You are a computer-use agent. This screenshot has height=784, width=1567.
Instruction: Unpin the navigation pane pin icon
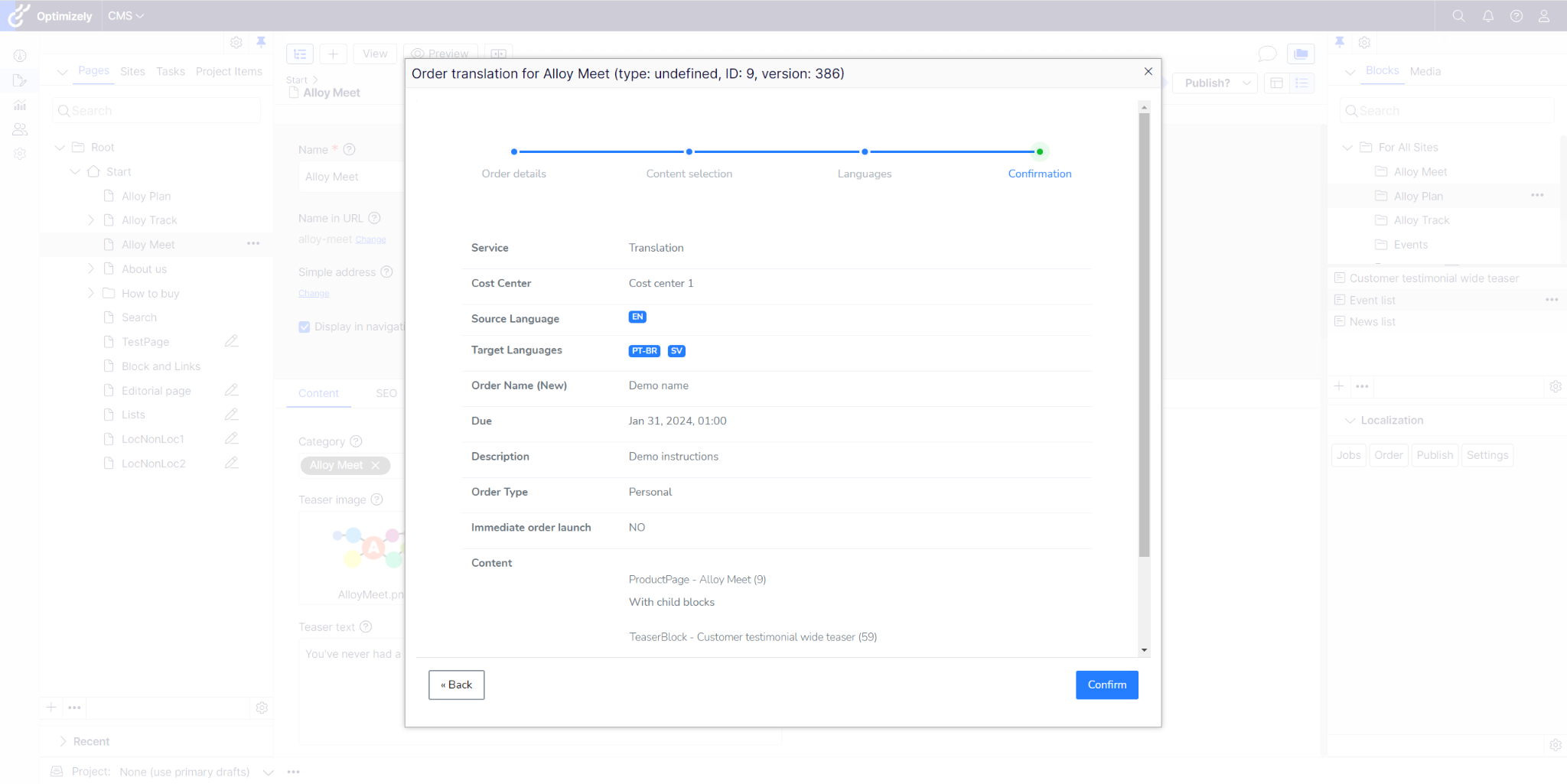click(x=261, y=42)
